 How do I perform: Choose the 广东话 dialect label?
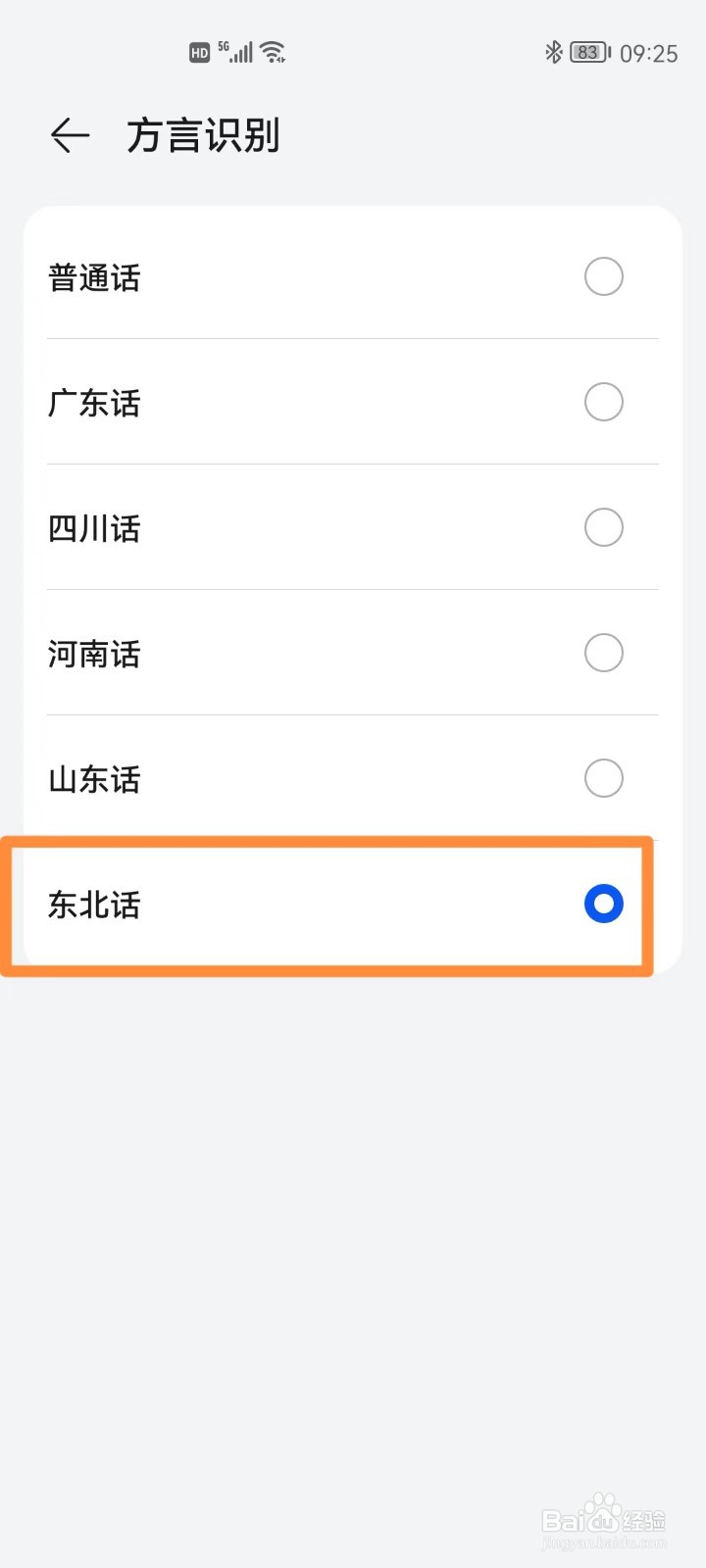(x=94, y=404)
